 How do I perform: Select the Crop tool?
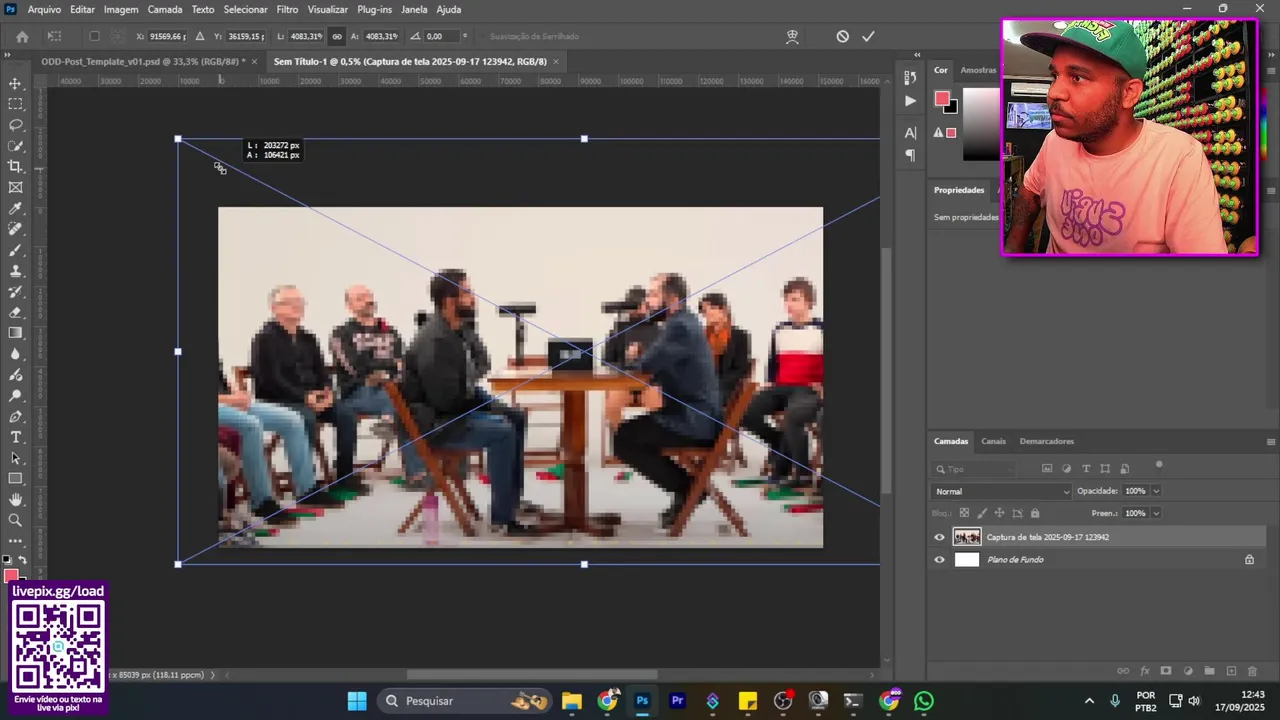click(x=15, y=167)
